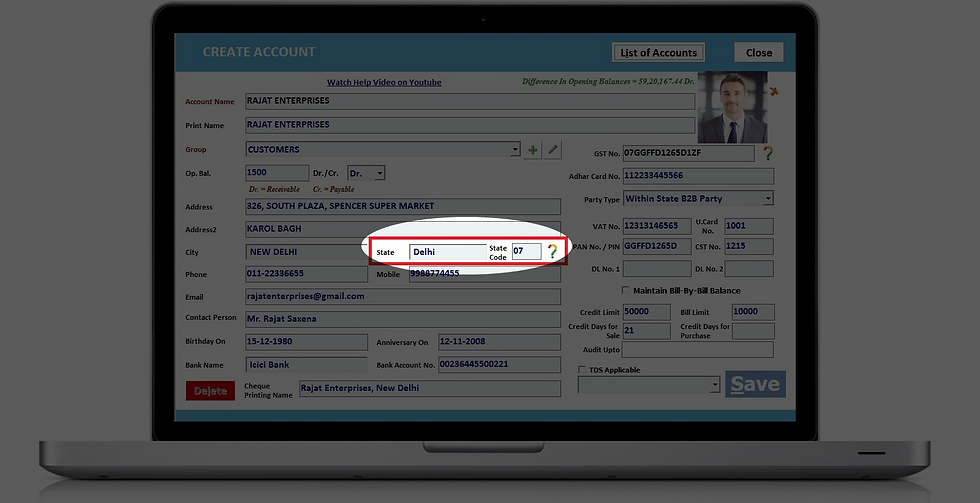Tick the TDS Applicable checkbox
980x503 pixels.
point(582,370)
